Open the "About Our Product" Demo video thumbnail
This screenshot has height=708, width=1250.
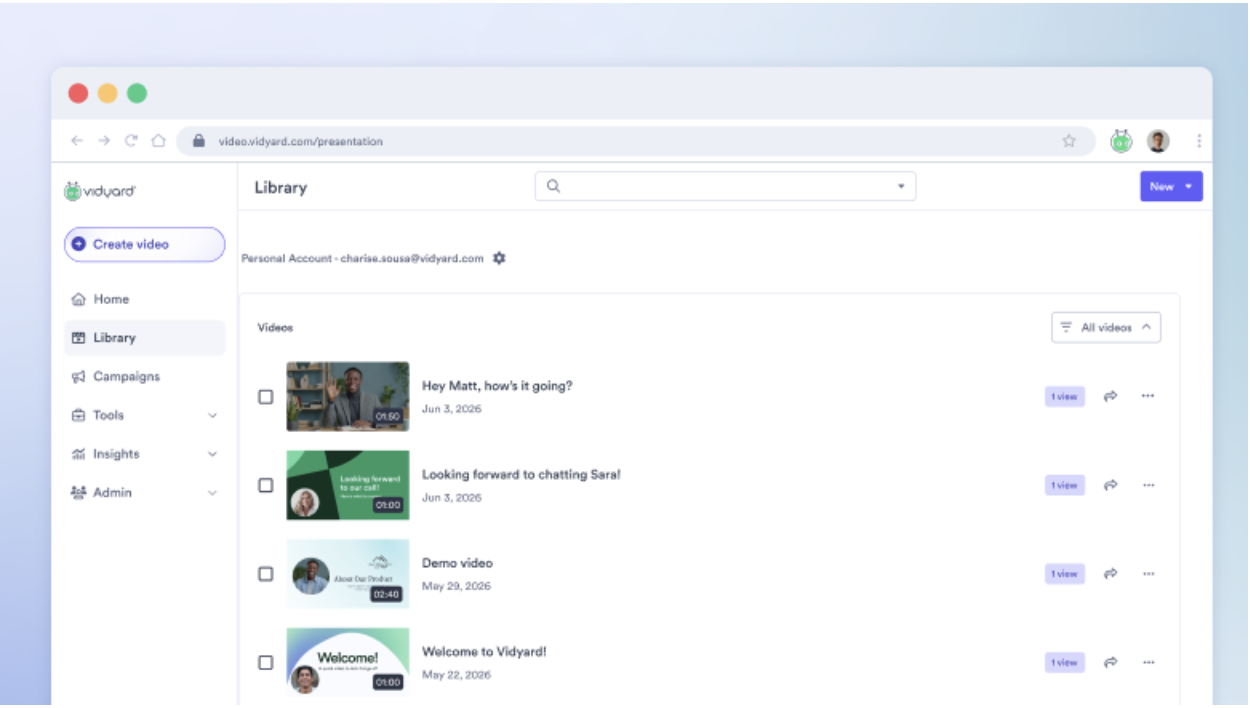click(x=348, y=574)
